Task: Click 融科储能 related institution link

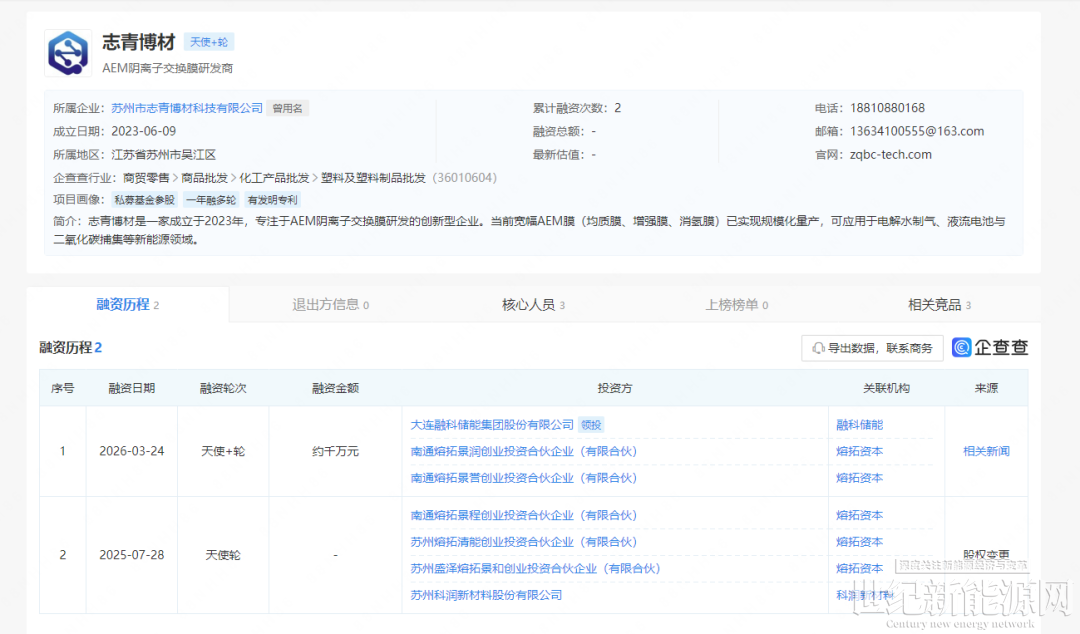Action: 859,425
